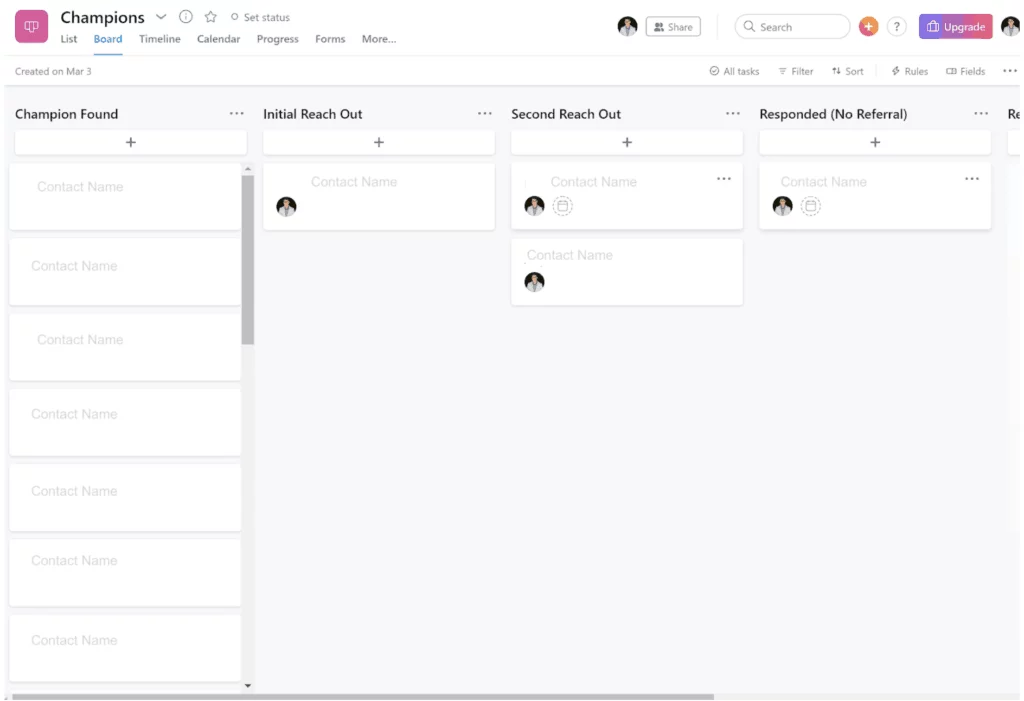1024x701 pixels.
Task: Open the project info details icon
Action: pos(185,16)
